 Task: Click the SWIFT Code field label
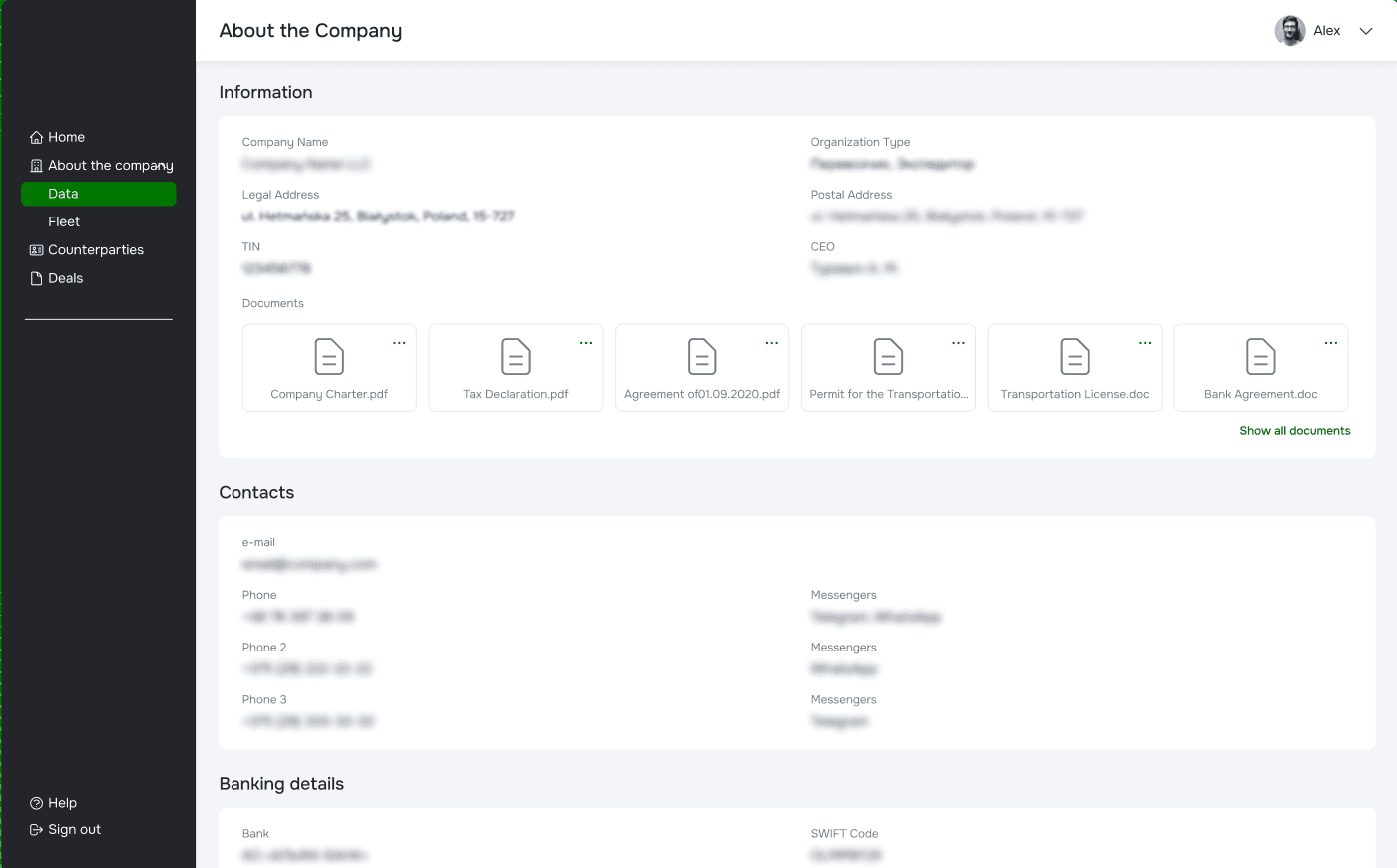[x=844, y=833]
